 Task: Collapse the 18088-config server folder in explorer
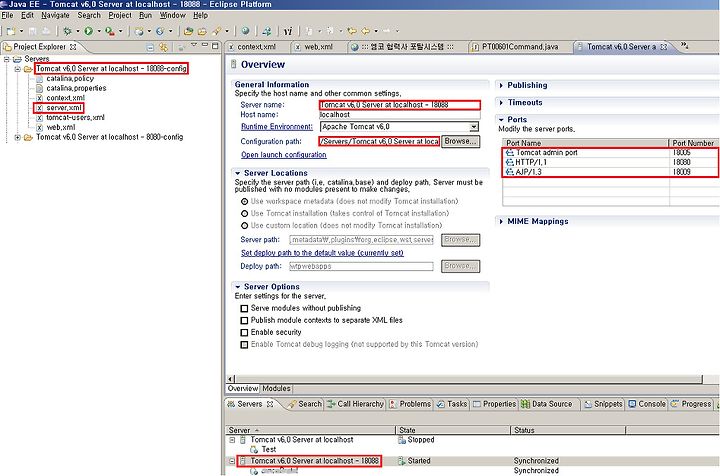[17, 69]
